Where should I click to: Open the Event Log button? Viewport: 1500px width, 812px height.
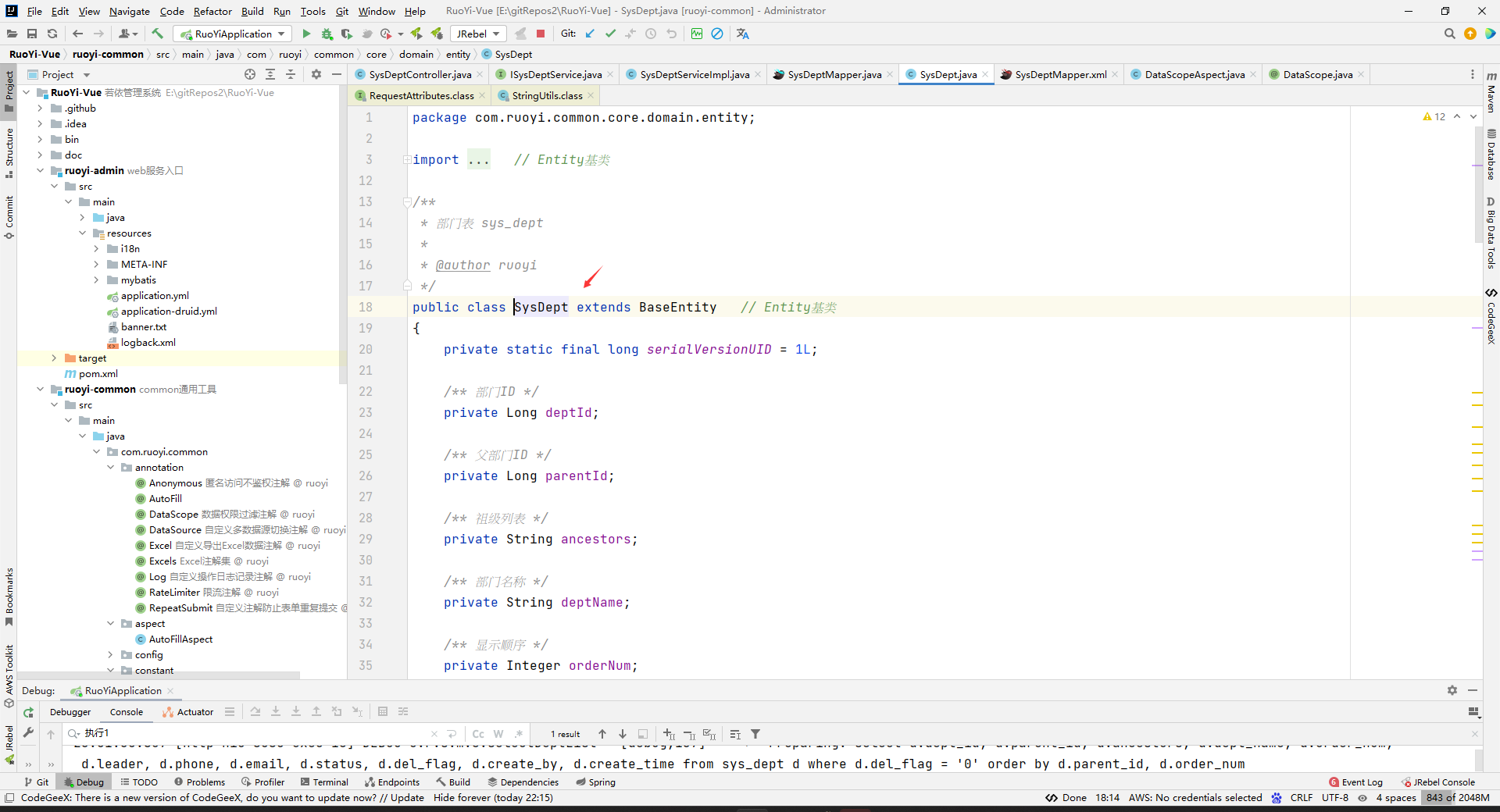(1355, 782)
